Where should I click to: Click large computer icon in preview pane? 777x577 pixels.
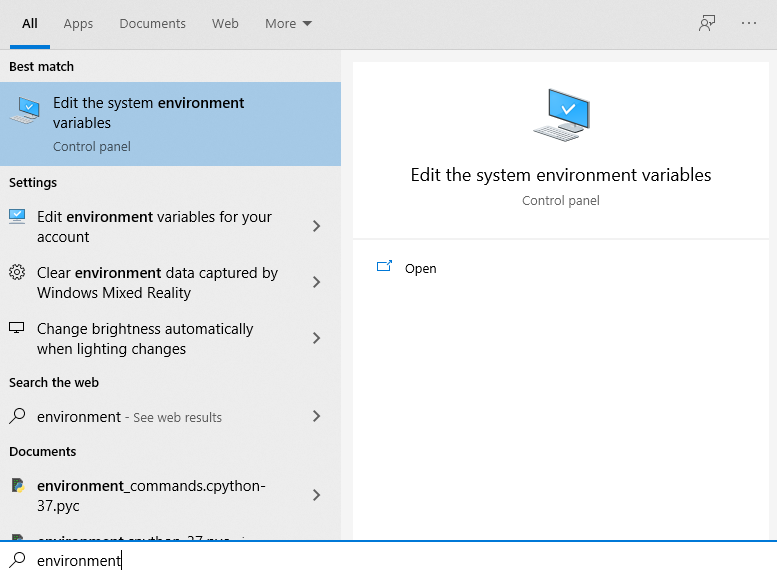point(561,115)
